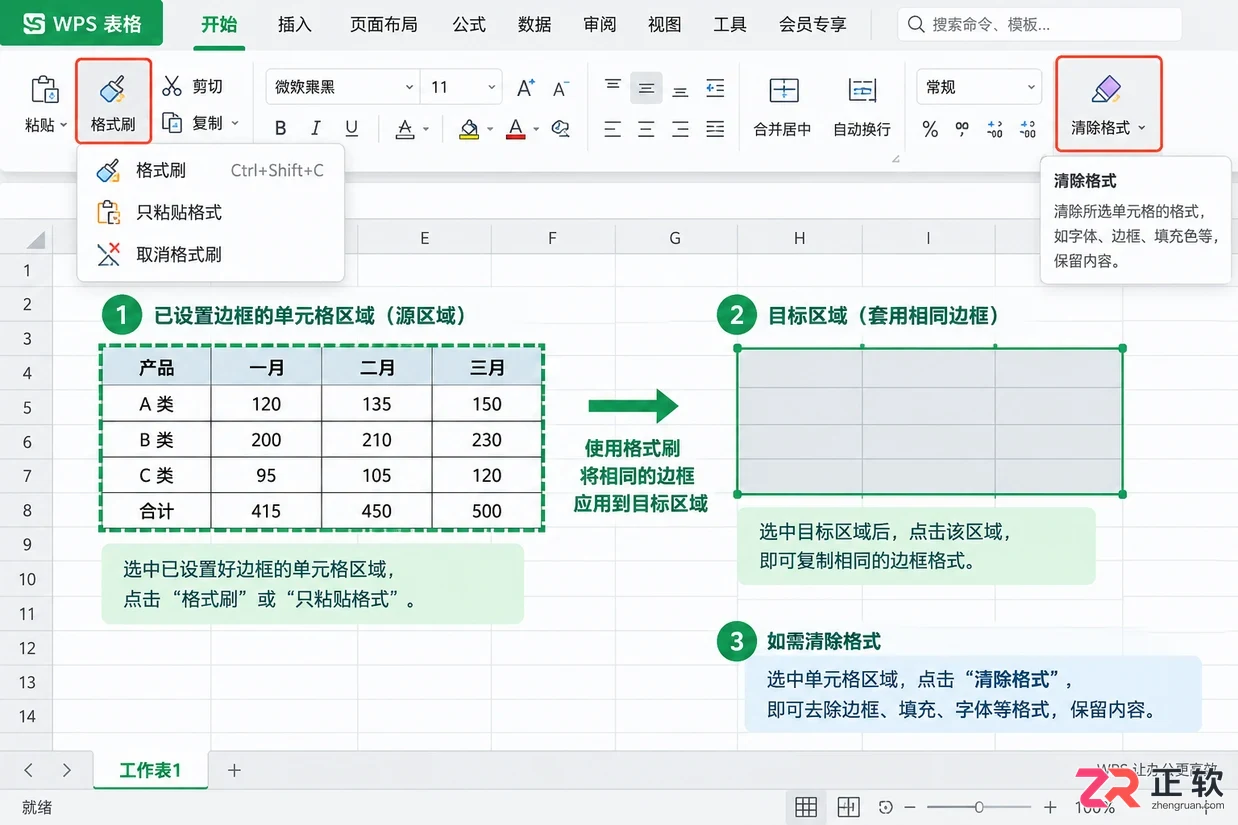
Task: Click the Paste (粘贴) clipboard icon
Action: [x=44, y=90]
